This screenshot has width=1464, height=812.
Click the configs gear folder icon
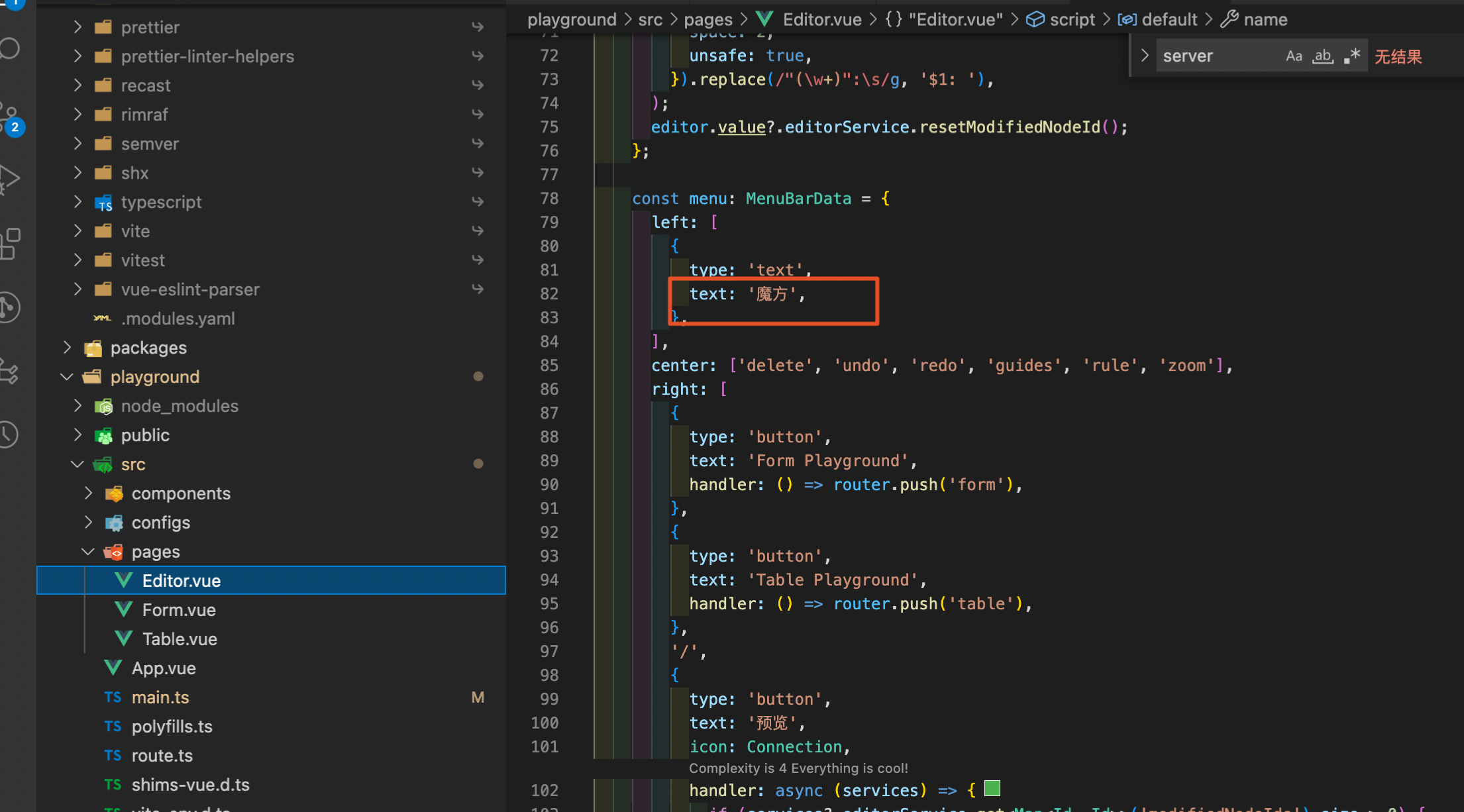click(x=114, y=523)
